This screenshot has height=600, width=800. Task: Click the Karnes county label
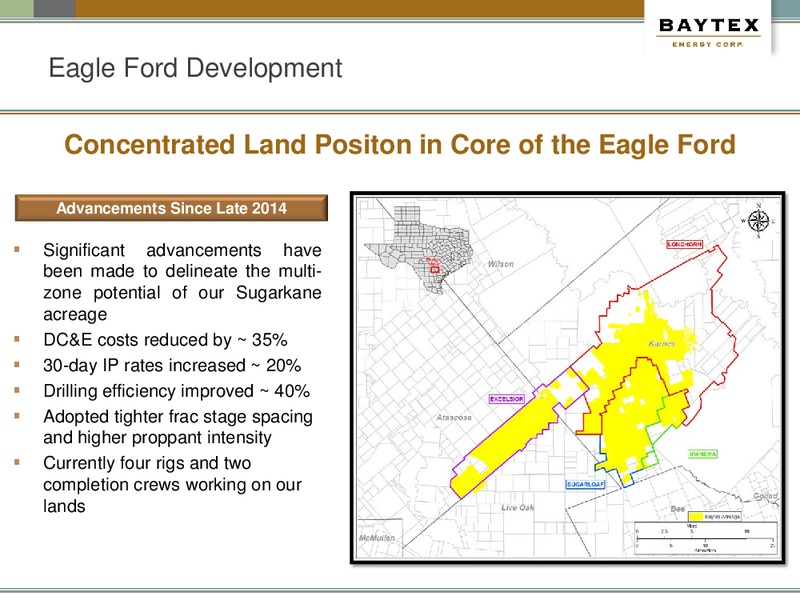pos(662,343)
